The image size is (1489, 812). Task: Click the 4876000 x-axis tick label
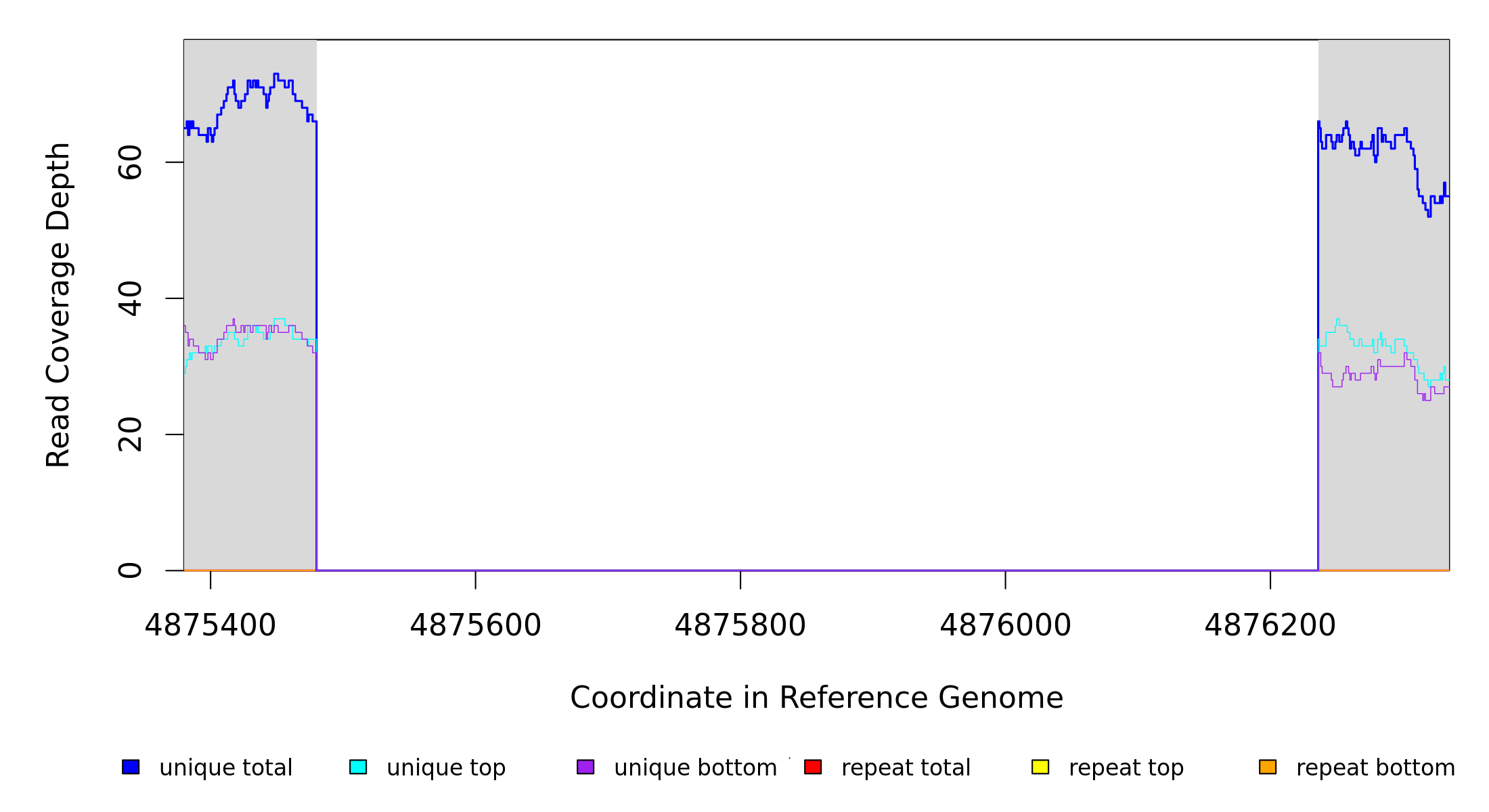1005,625
